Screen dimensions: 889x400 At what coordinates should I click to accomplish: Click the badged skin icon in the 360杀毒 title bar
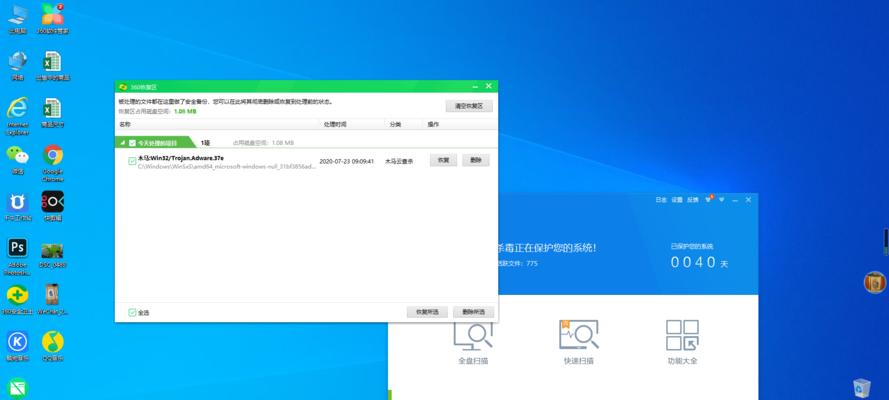pyautogui.click(x=709, y=199)
